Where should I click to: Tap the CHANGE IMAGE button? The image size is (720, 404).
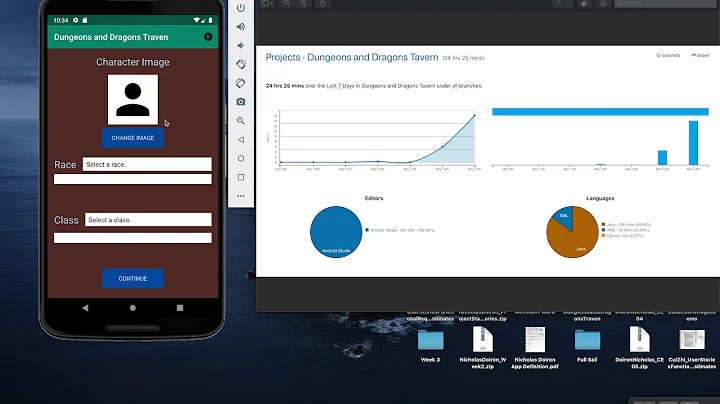click(x=133, y=138)
